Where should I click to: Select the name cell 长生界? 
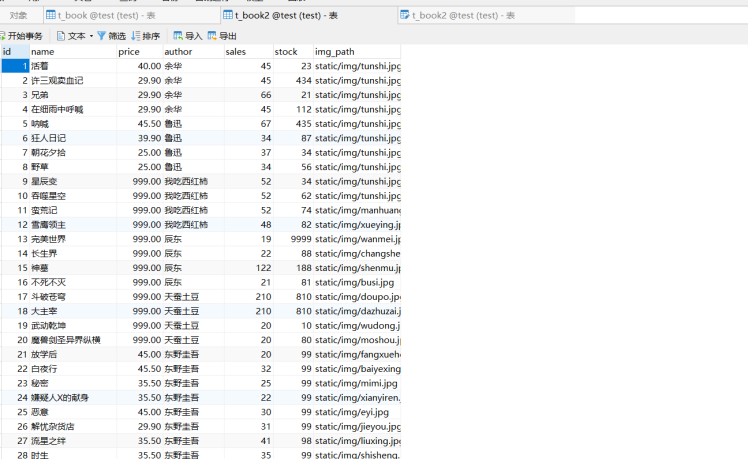point(73,253)
